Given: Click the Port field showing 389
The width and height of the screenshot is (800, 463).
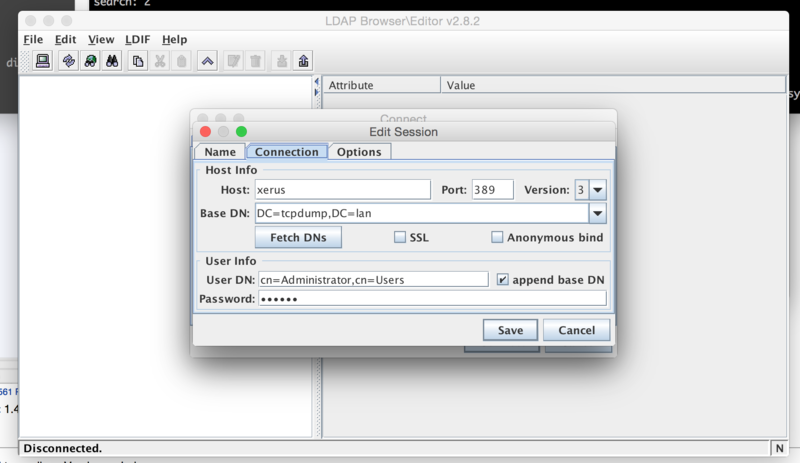Looking at the screenshot, I should pyautogui.click(x=492, y=189).
